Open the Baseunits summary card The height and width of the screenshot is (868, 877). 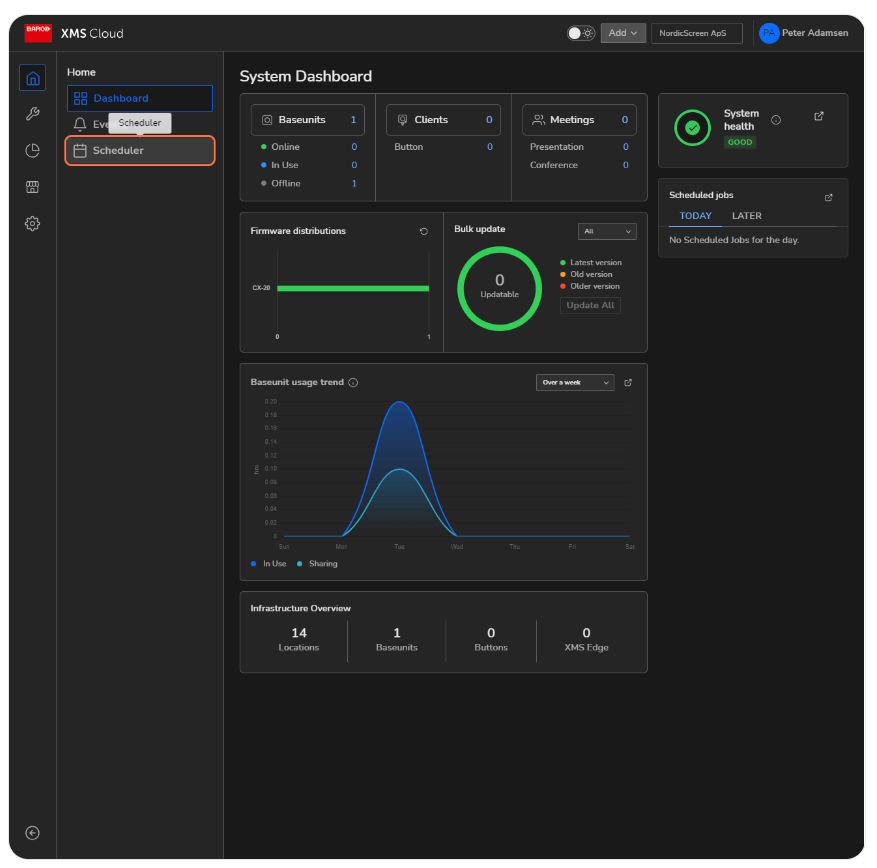point(308,120)
